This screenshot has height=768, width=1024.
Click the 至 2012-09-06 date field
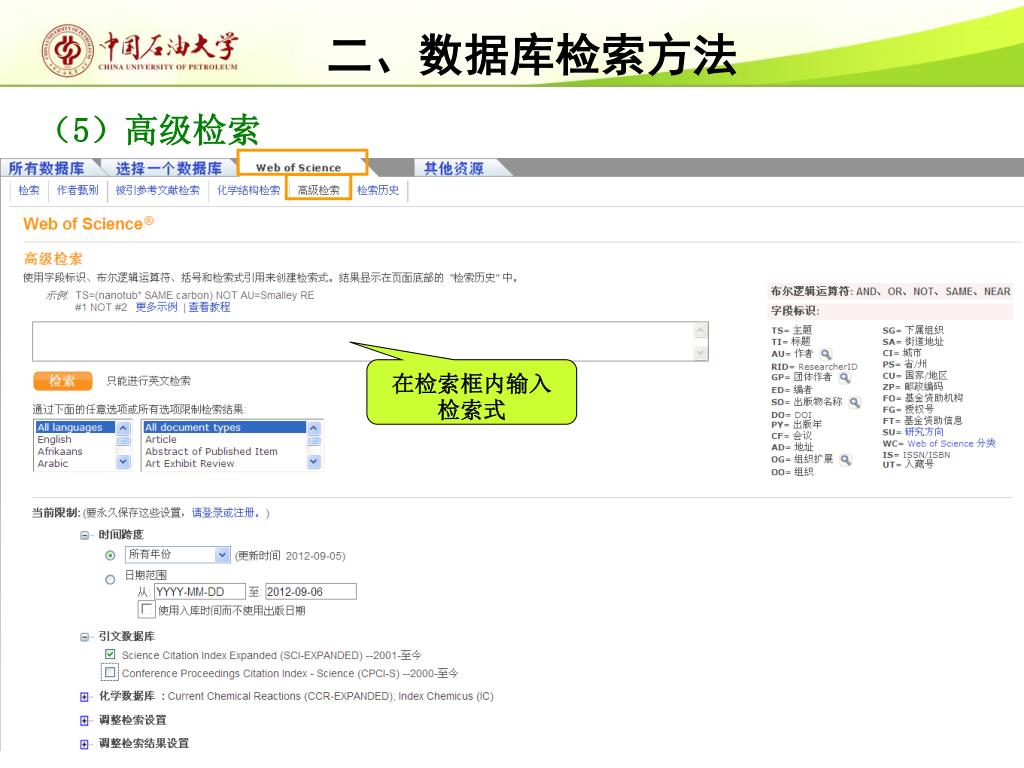tap(311, 592)
